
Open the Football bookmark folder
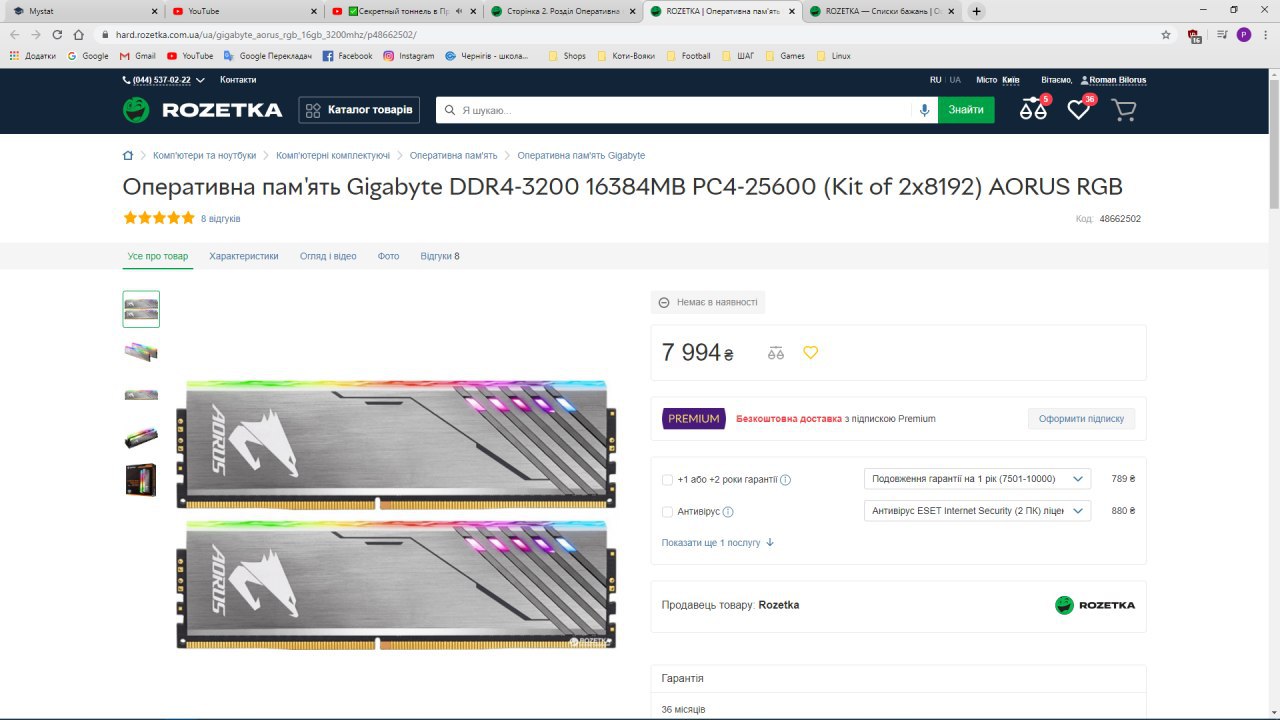[688, 56]
